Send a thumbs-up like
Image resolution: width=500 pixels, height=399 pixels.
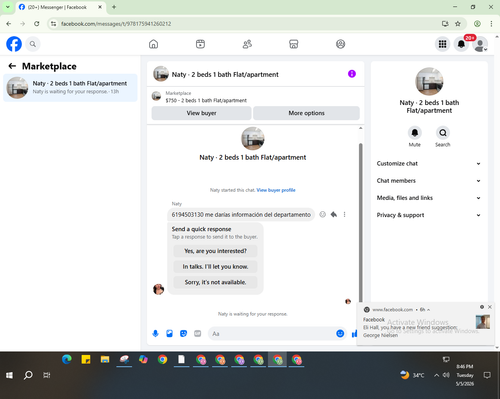354,333
